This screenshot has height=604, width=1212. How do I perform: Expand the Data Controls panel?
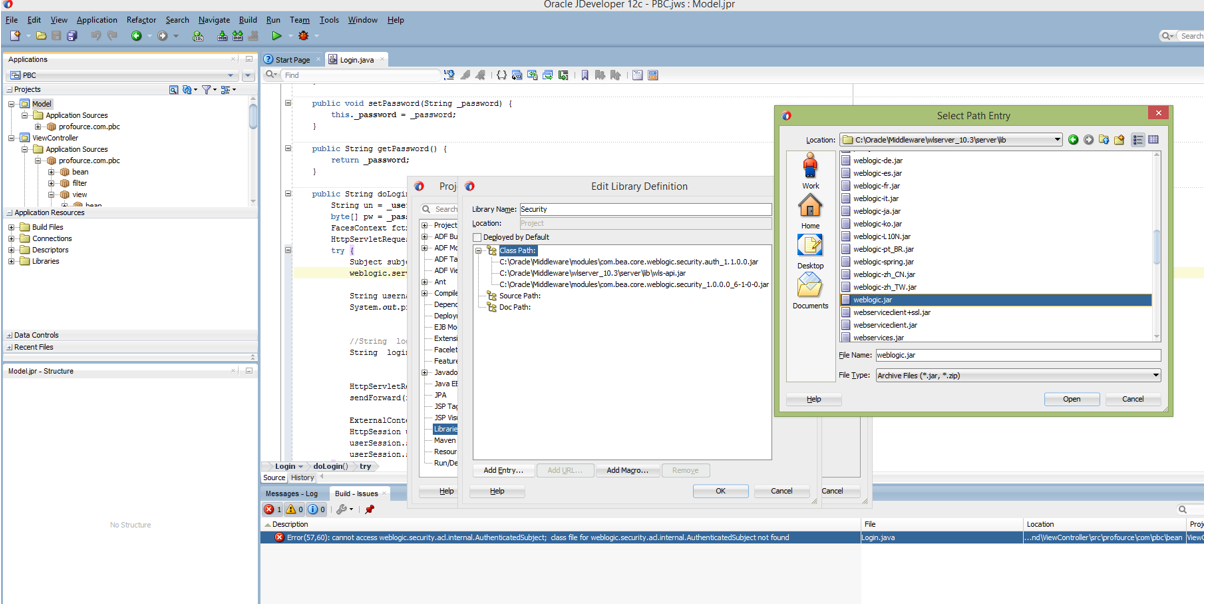point(10,336)
